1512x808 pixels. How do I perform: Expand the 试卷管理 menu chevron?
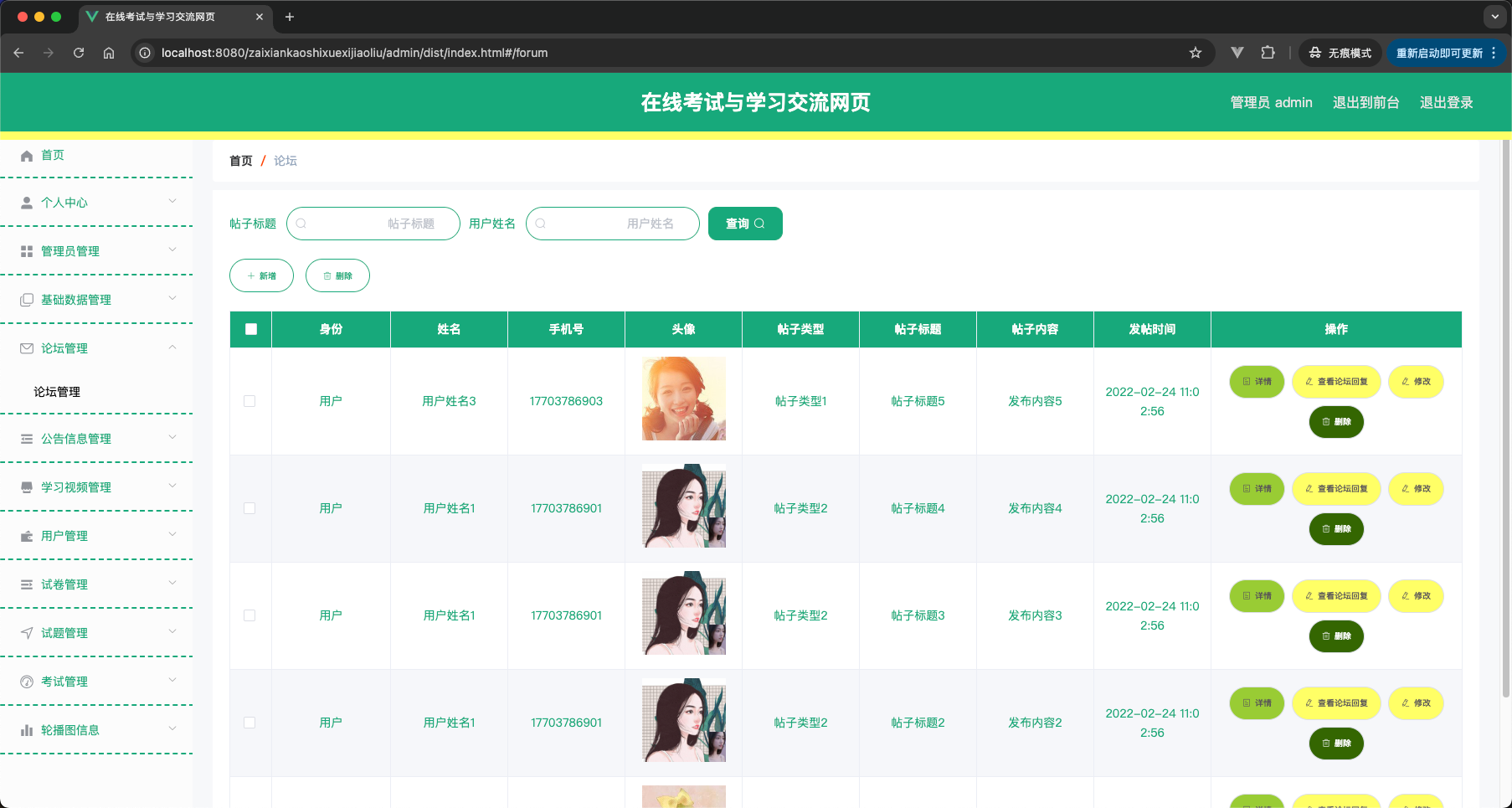click(172, 583)
